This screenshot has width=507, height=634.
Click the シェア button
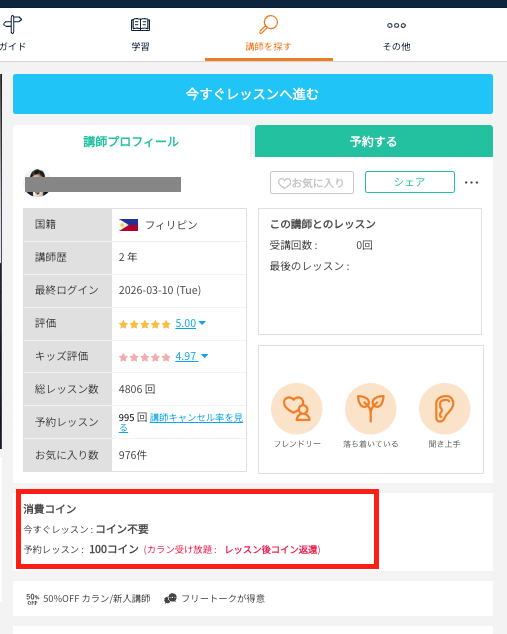[x=410, y=182]
